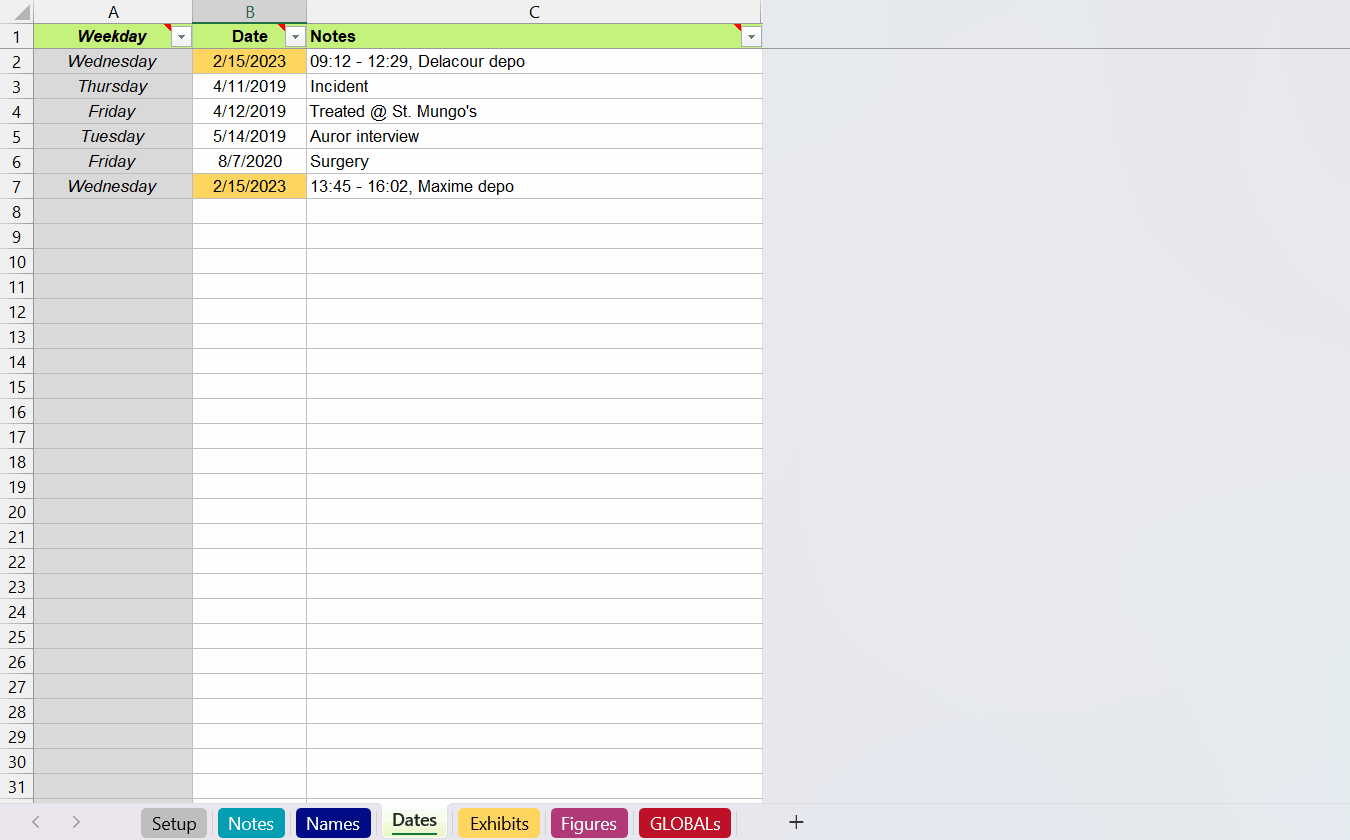
Task: Open the Date column filter dropdown
Action: pos(295,37)
